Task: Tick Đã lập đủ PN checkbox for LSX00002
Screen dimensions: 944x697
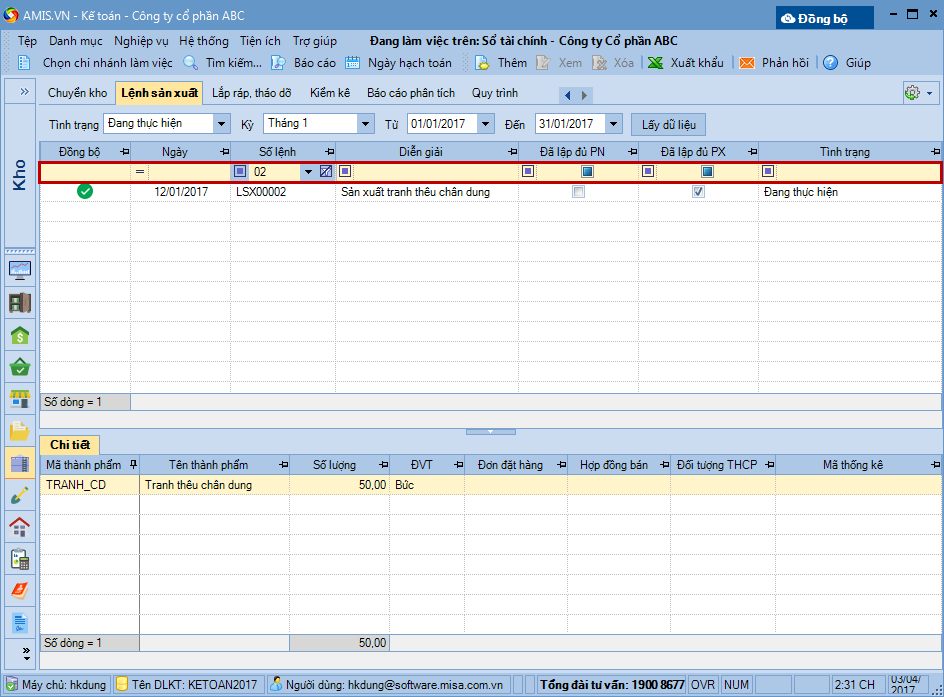Action: tap(578, 192)
